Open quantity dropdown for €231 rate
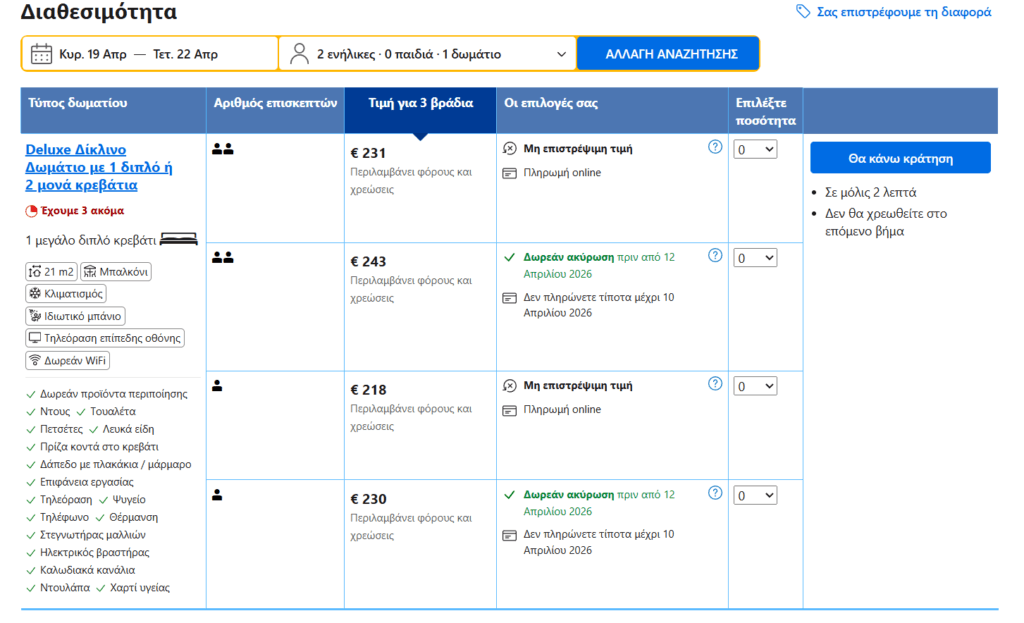The height and width of the screenshot is (623, 1024). 755,149
